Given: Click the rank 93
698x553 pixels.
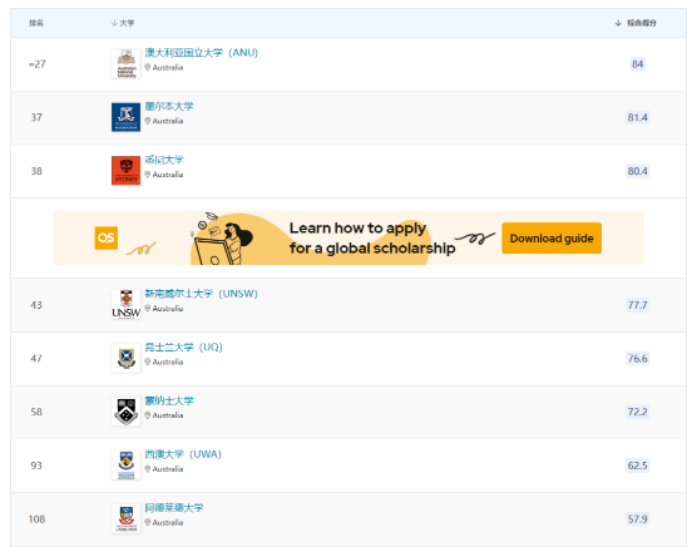Looking at the screenshot, I should pos(37,465).
